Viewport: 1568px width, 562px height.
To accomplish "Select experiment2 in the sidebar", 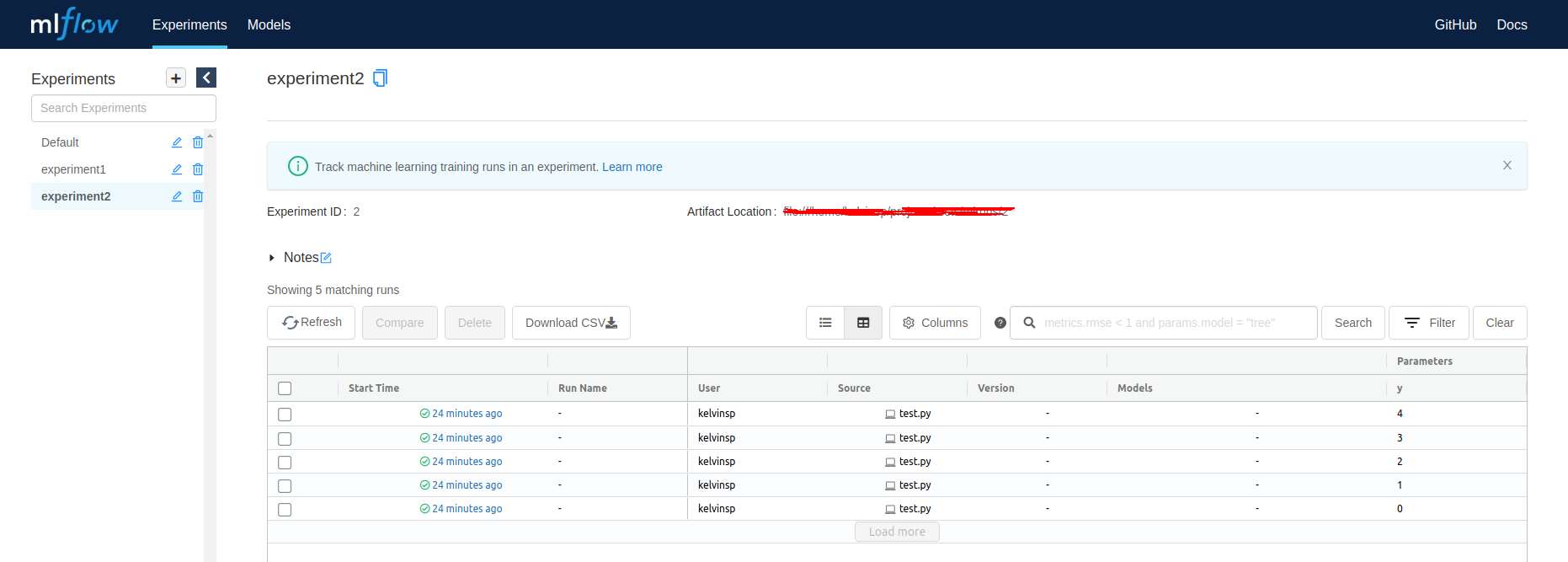I will coord(76,196).
